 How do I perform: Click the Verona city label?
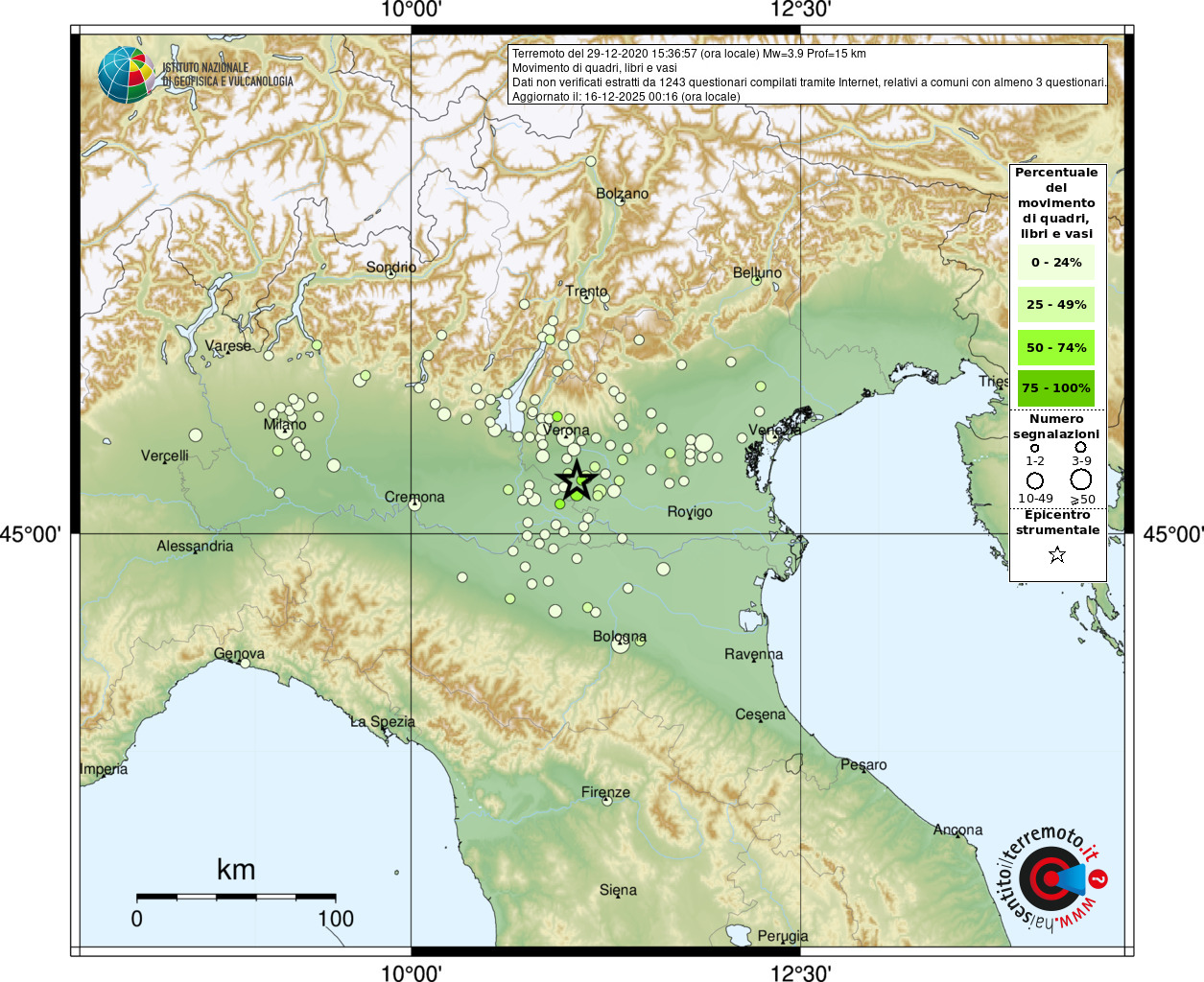coord(566,431)
